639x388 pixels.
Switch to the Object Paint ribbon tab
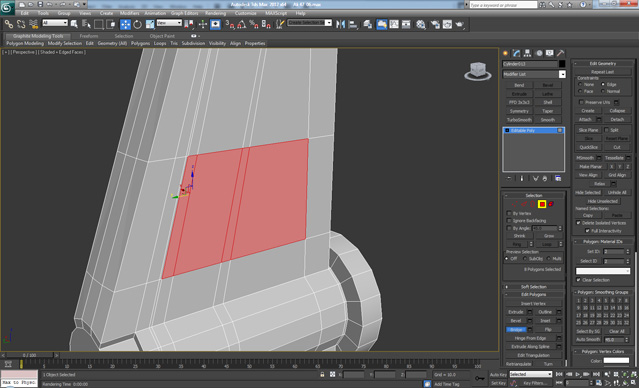tap(162, 36)
